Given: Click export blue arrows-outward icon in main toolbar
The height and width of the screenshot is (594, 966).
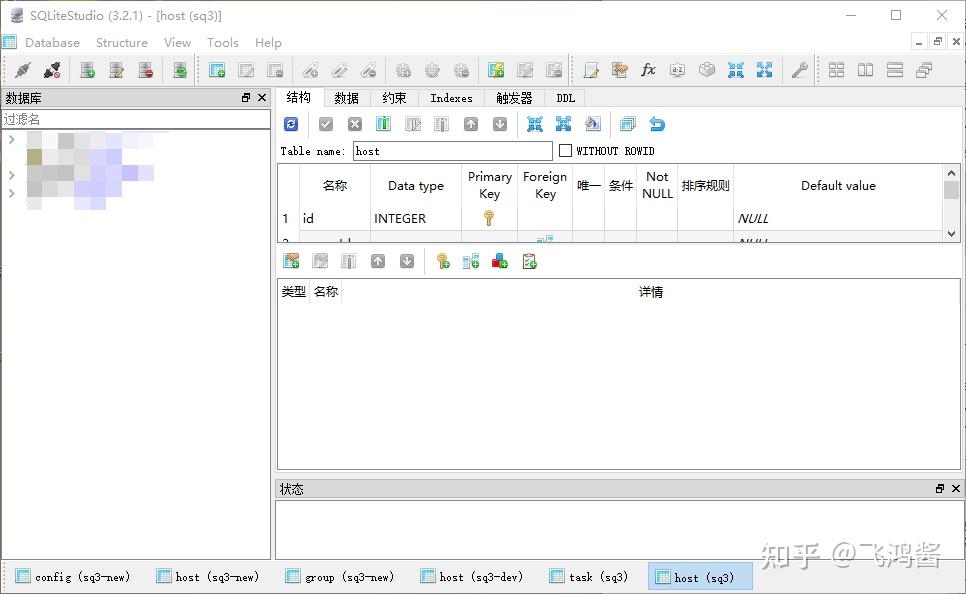Looking at the screenshot, I should (x=765, y=70).
